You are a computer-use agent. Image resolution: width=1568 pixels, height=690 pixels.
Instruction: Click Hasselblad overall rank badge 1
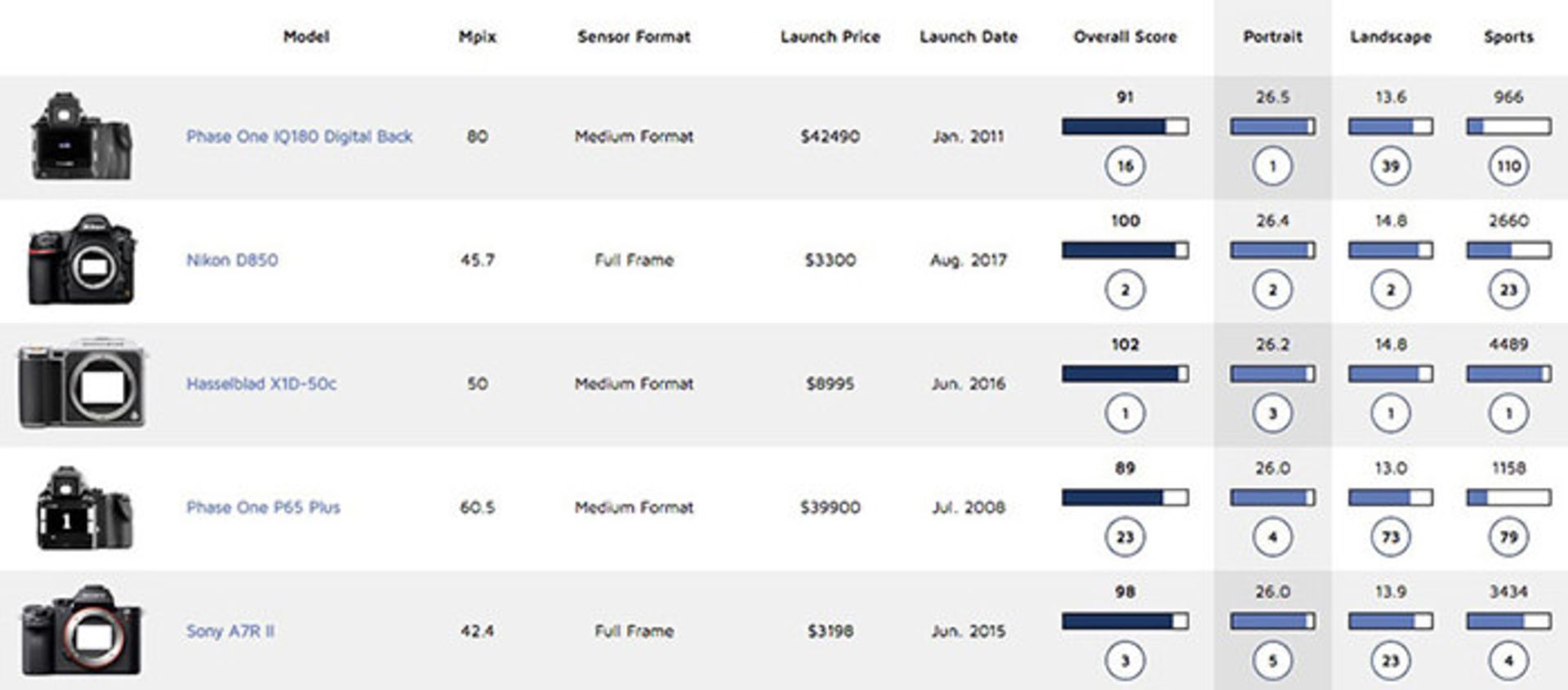[x=1125, y=413]
